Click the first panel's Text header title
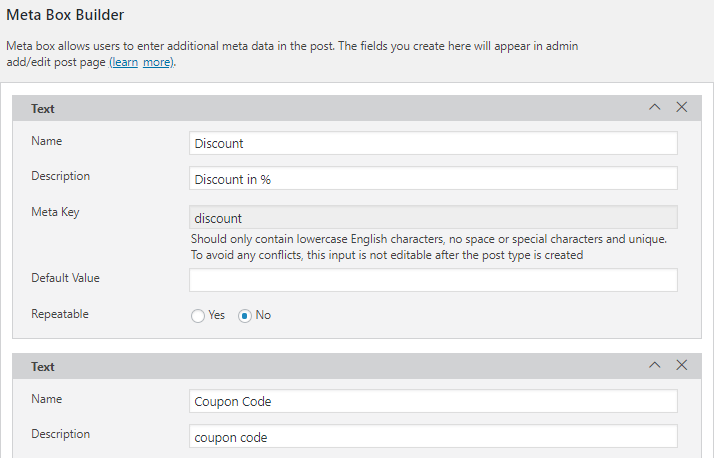 click(x=43, y=109)
